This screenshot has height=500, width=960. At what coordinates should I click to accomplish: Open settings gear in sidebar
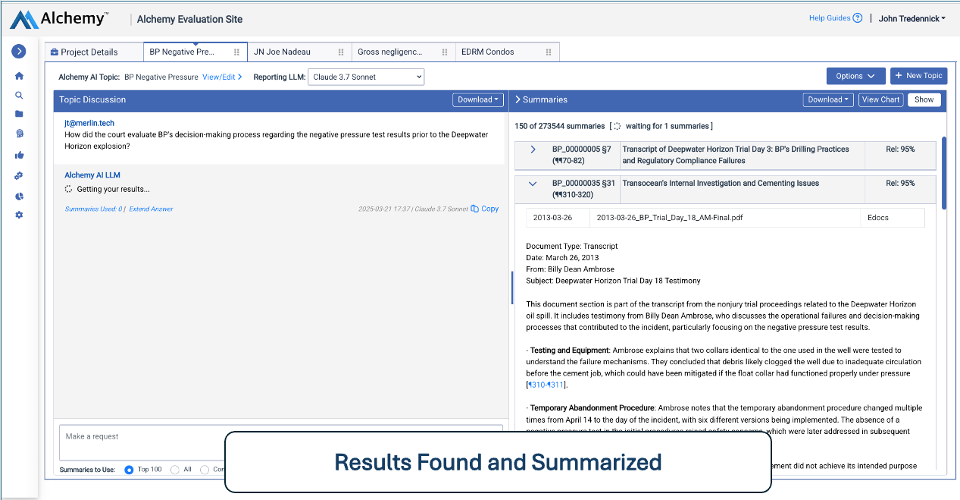pyautogui.click(x=19, y=215)
